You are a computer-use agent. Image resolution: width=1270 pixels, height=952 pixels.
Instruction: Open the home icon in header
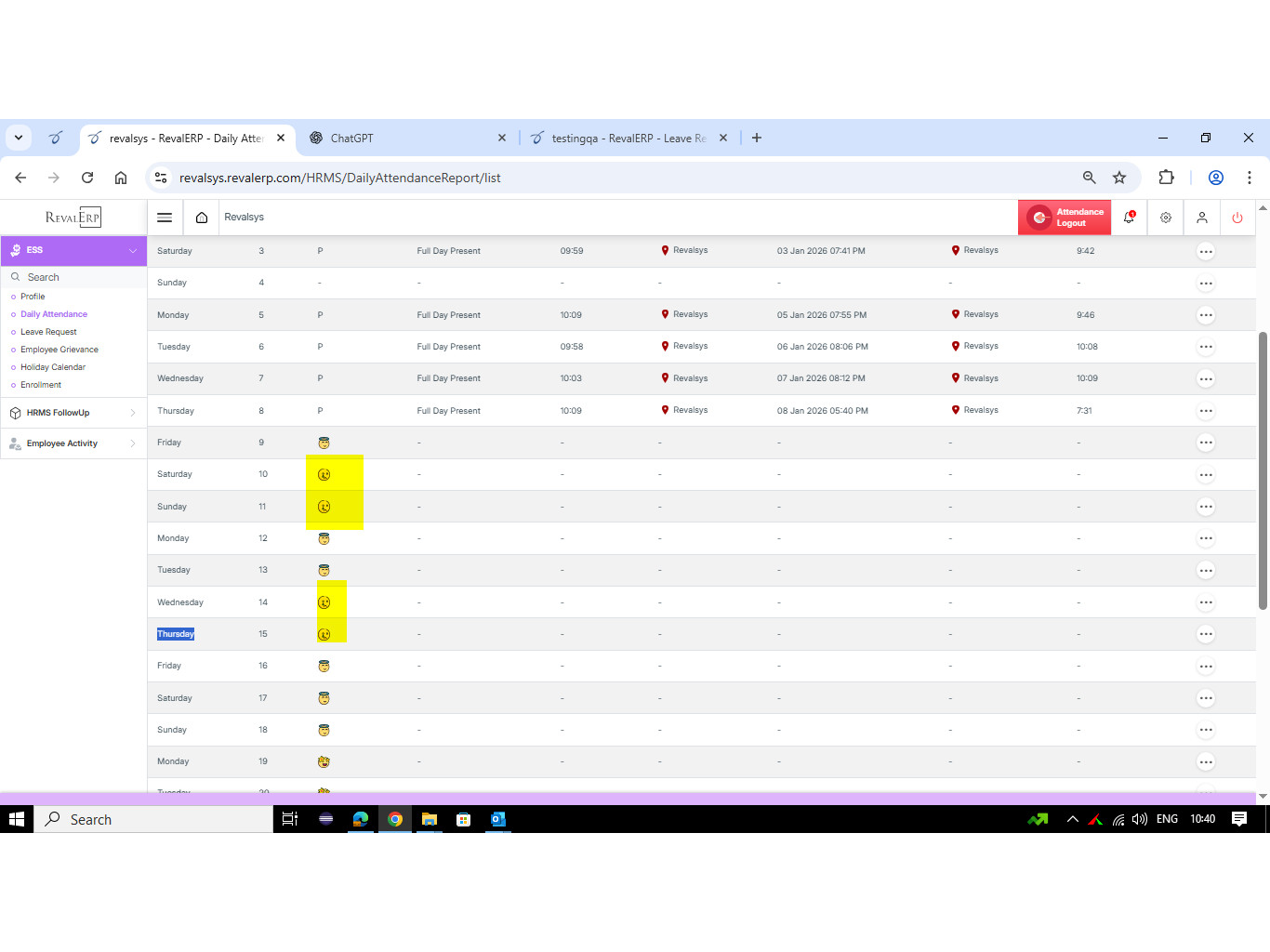[x=202, y=218]
